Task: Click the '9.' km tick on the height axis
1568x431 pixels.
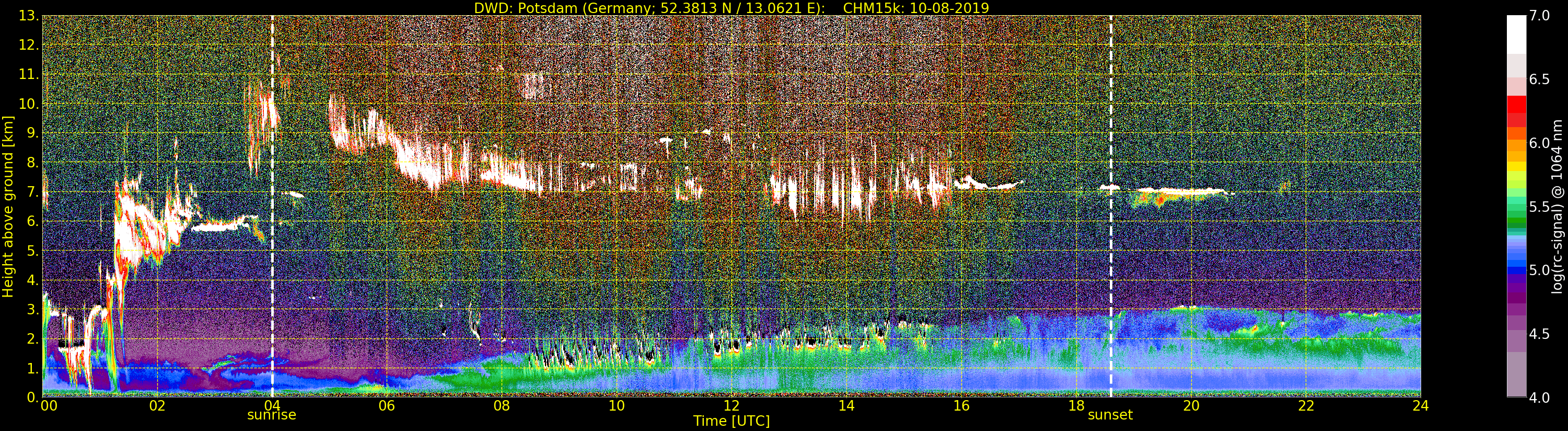Action: point(32,133)
